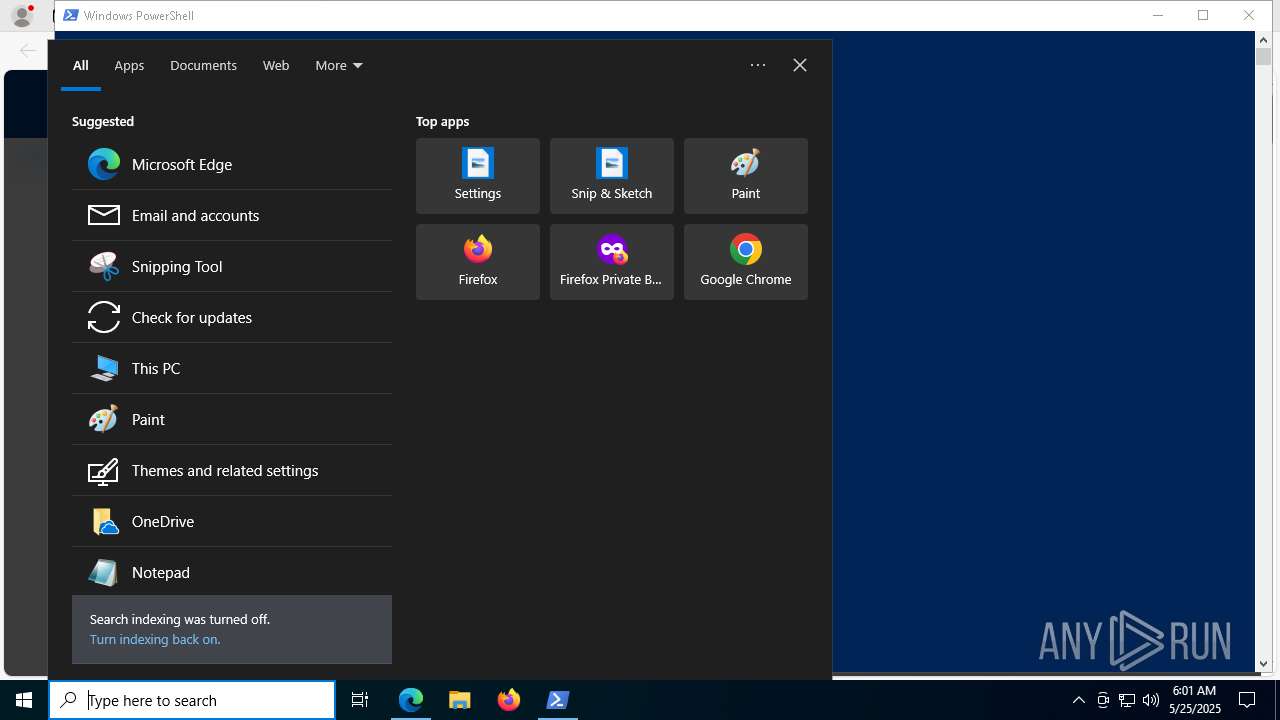The height and width of the screenshot is (720, 1280).
Task: Open Email and accounts suggestion
Action: (232, 215)
